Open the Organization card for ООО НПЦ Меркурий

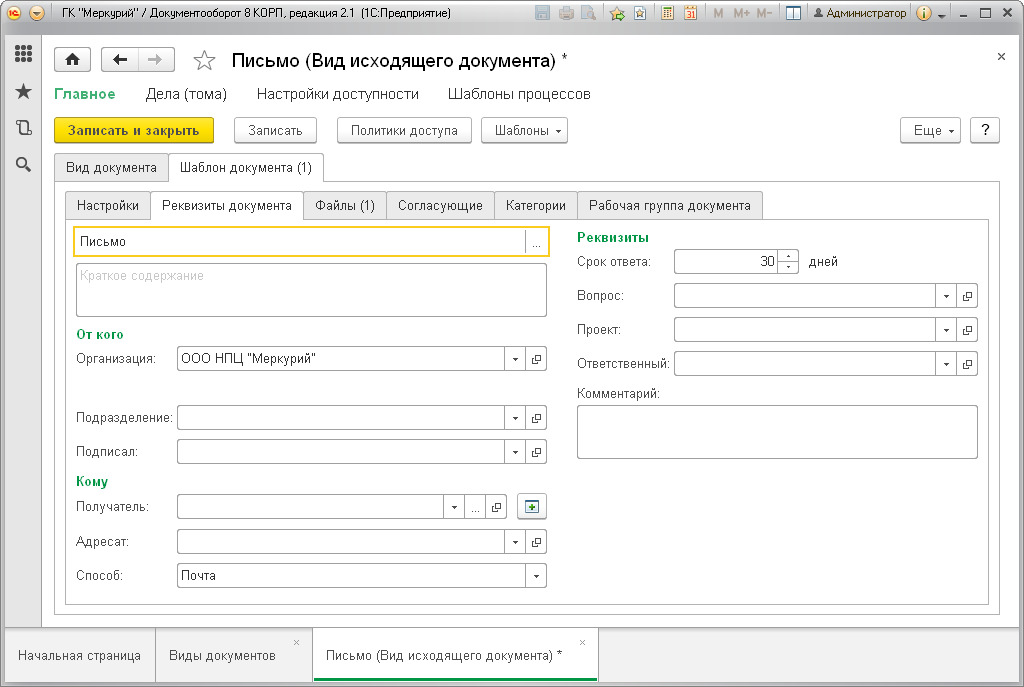point(536,359)
